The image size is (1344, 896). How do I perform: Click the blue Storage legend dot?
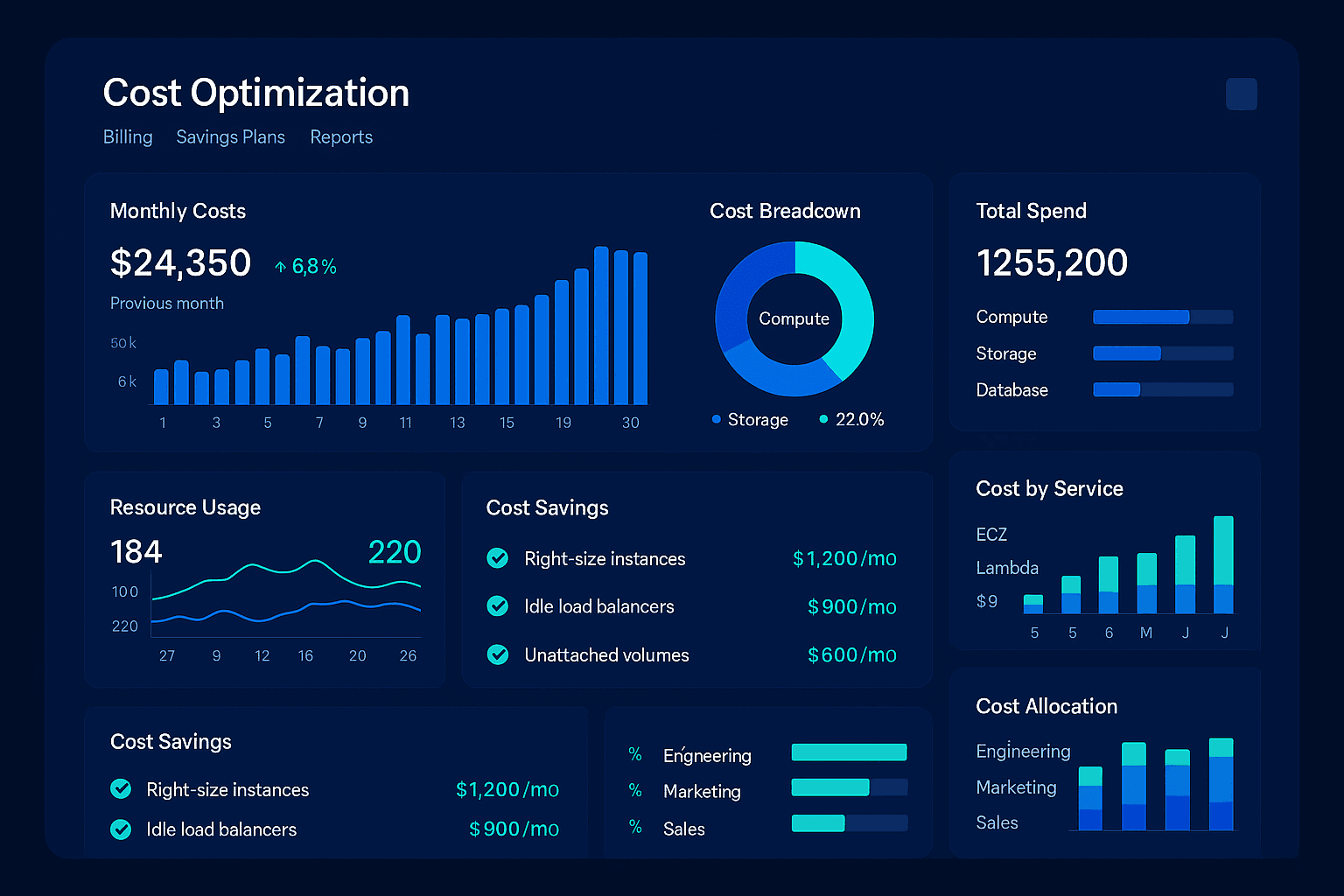(717, 420)
